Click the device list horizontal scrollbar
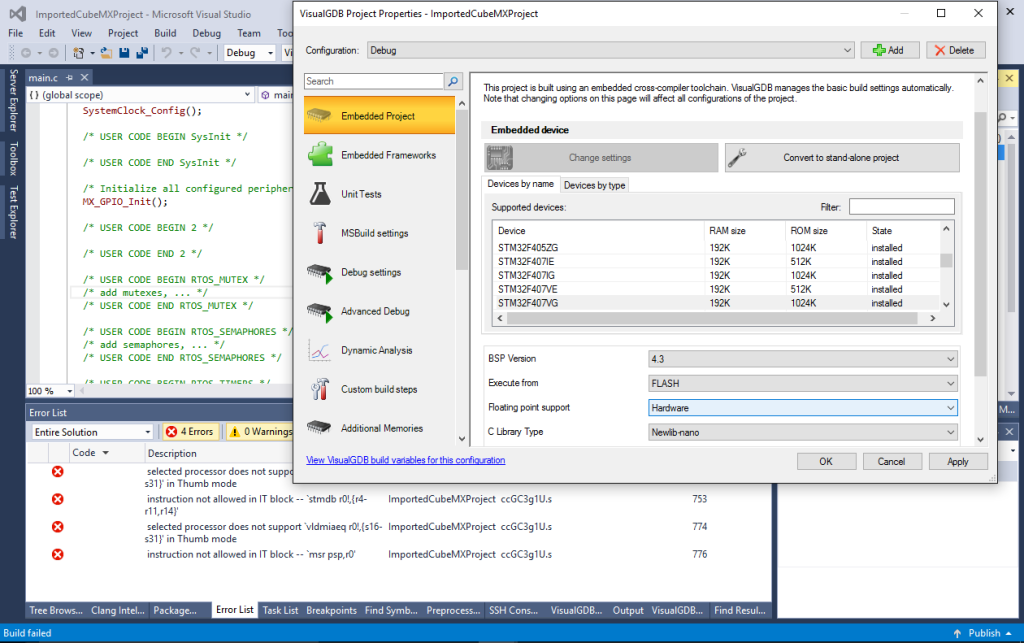Screen dimensions: 1024x643 click(710, 318)
